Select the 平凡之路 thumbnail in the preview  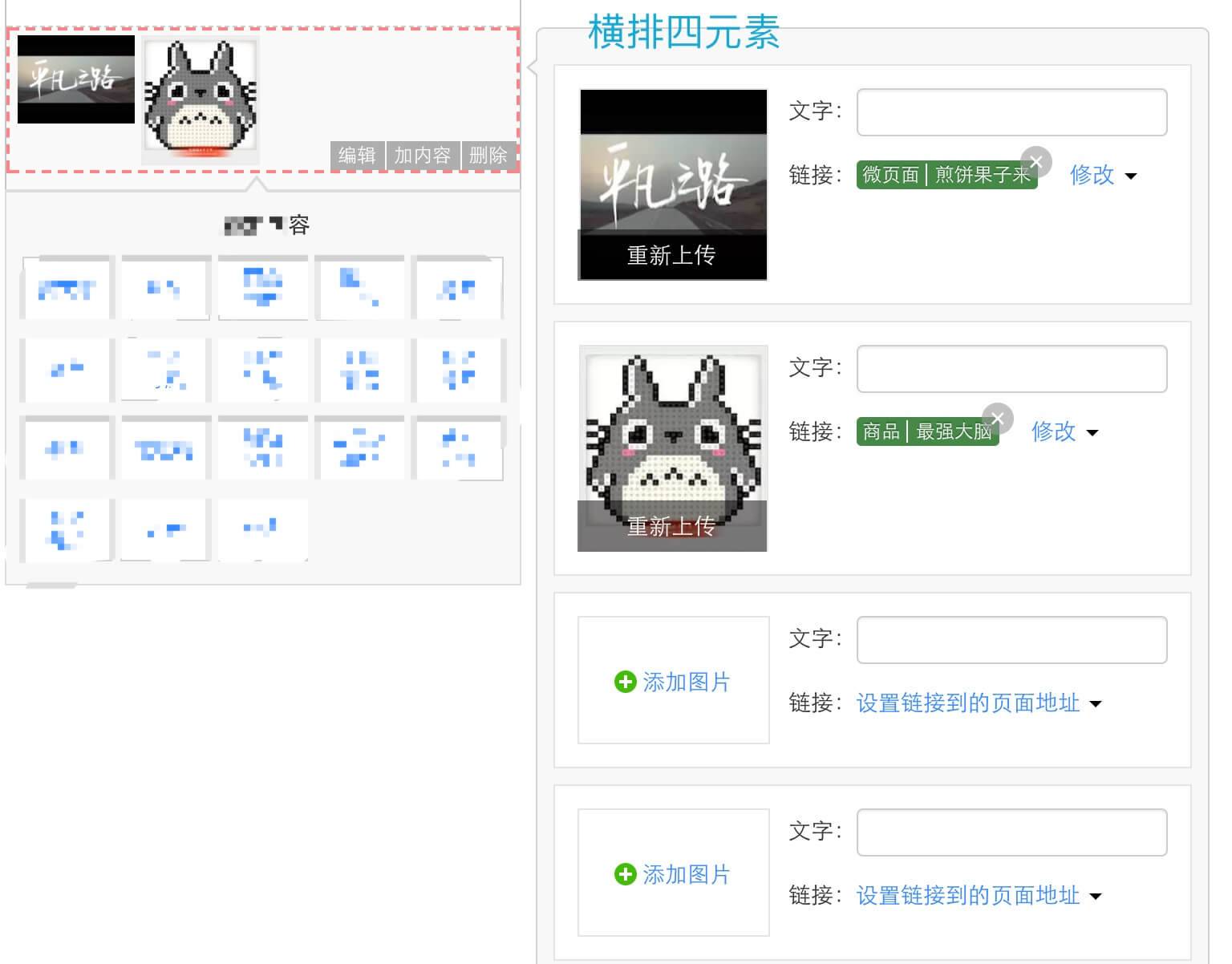(x=76, y=79)
